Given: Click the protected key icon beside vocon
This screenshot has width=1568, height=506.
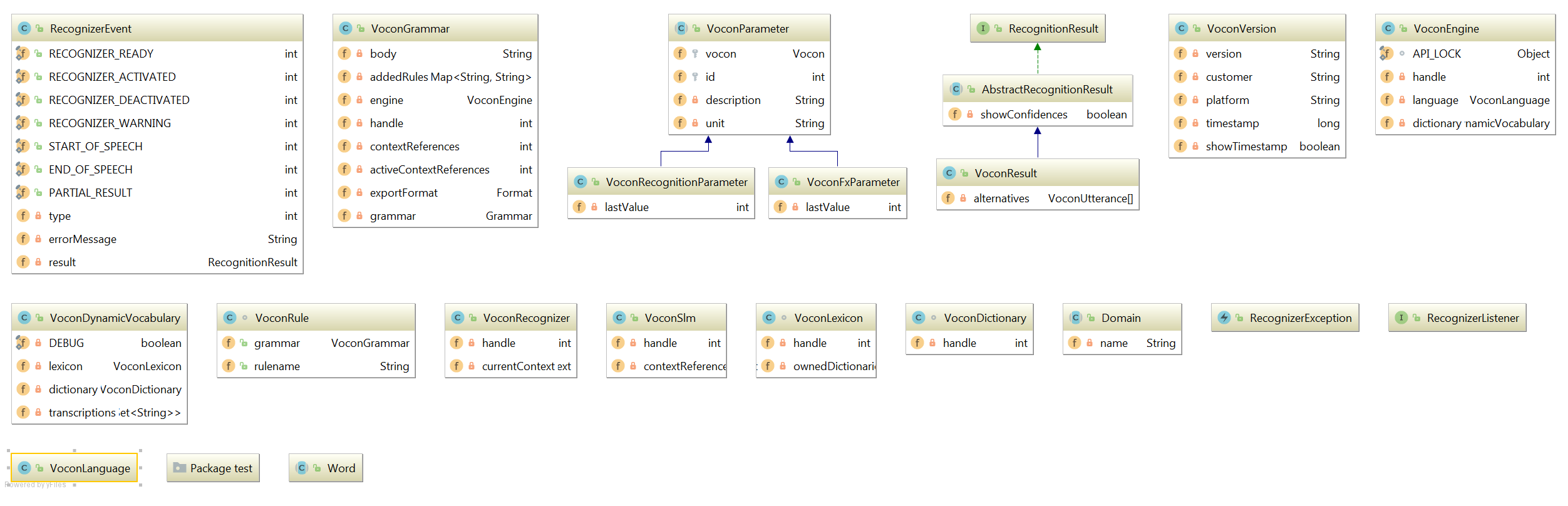Looking at the screenshot, I should tap(695, 53).
